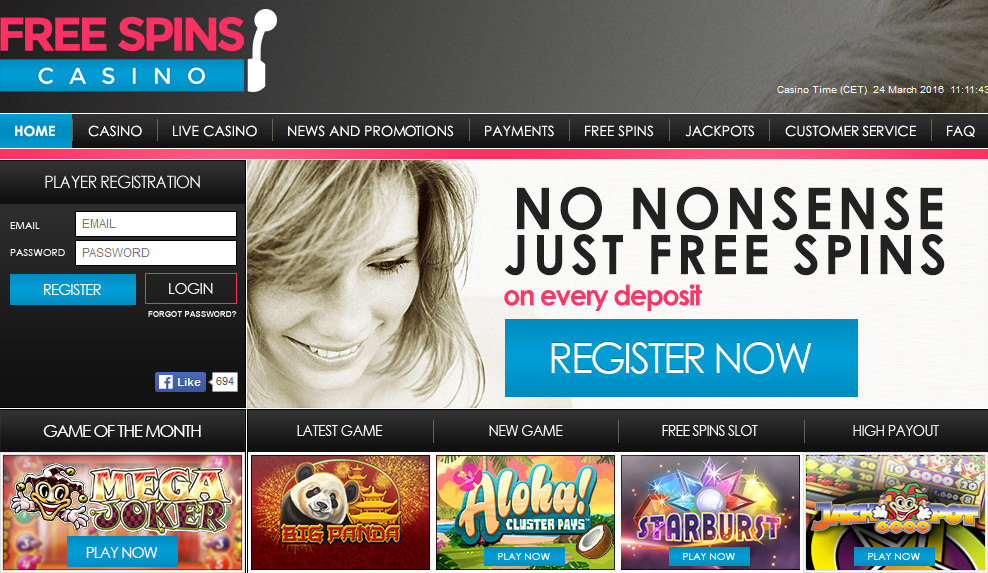Click the Free Spins Casino logo
Image resolution: width=988 pixels, height=573 pixels.
tap(138, 50)
